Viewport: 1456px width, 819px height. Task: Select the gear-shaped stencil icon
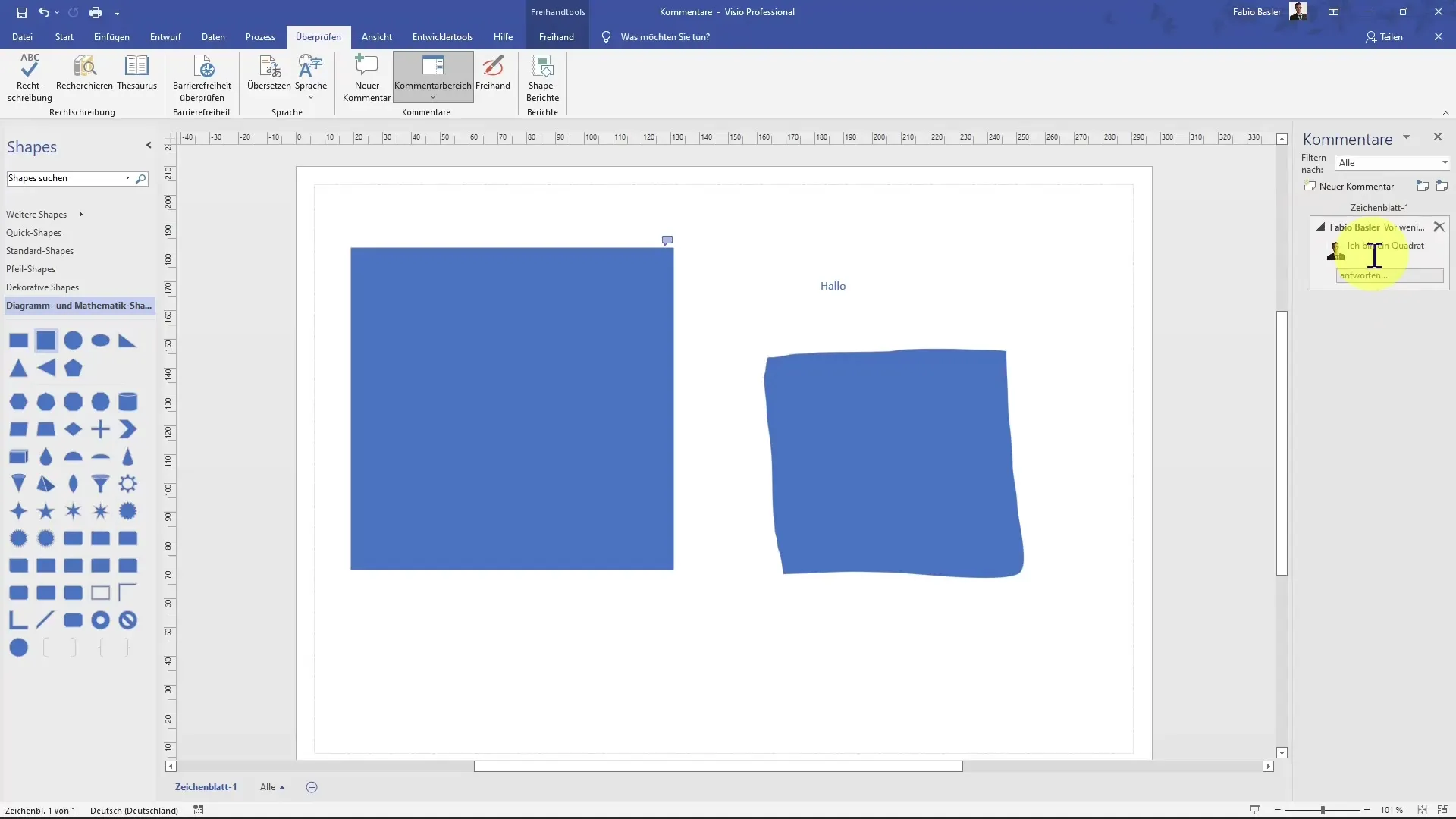coord(128,484)
